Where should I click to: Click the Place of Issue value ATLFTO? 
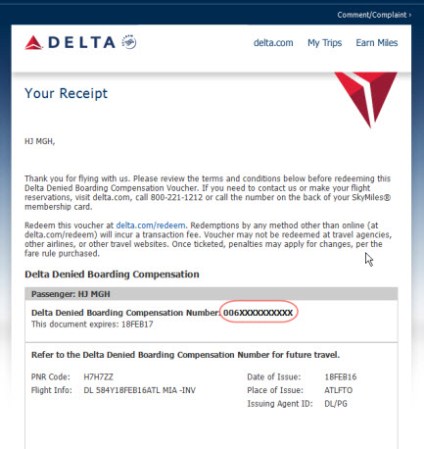point(338,390)
